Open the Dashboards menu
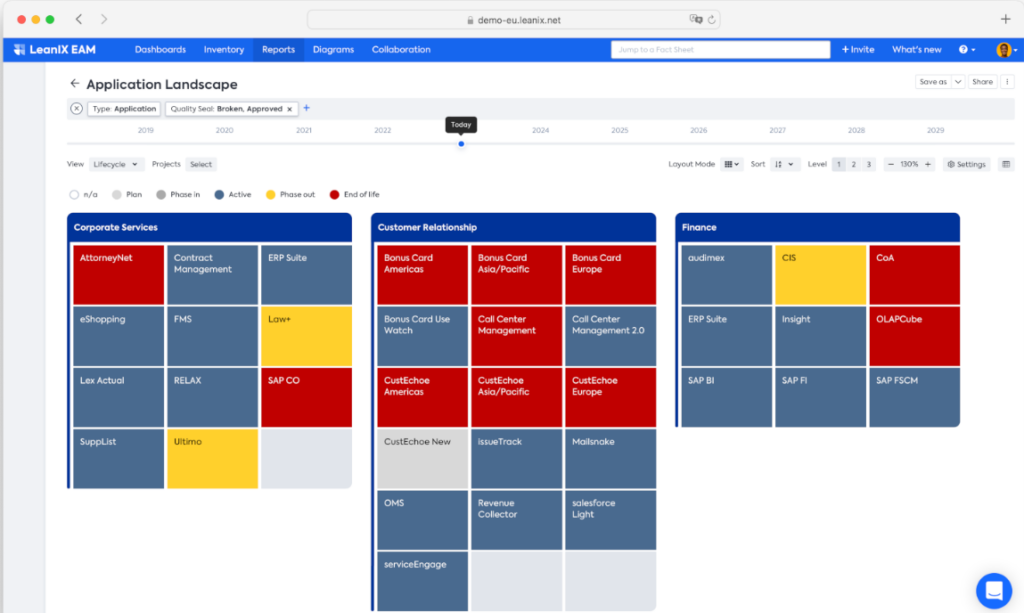The image size is (1024, 613). point(160,50)
